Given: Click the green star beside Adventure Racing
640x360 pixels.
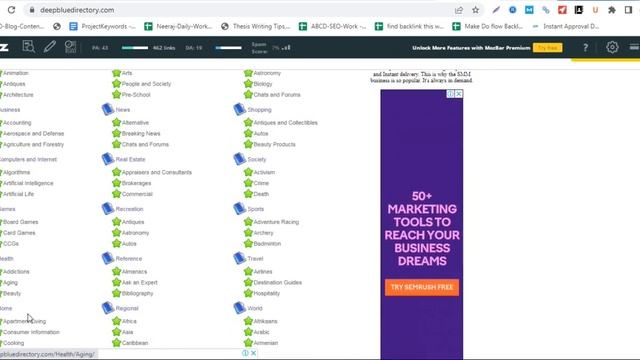Looking at the screenshot, I should (248, 222).
